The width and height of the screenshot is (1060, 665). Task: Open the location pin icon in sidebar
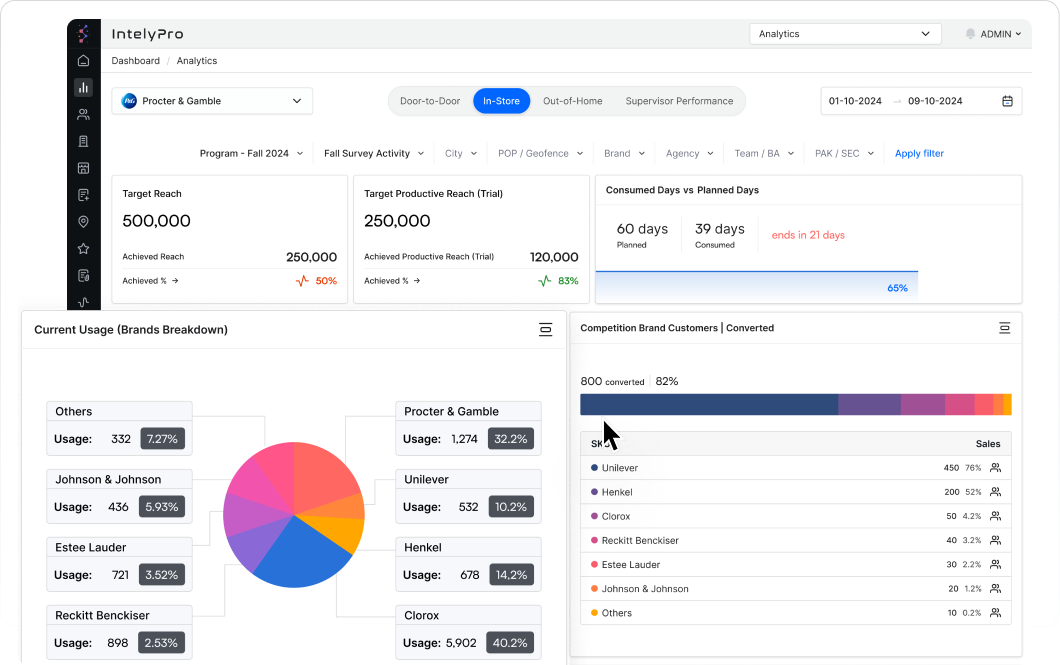tap(83, 222)
